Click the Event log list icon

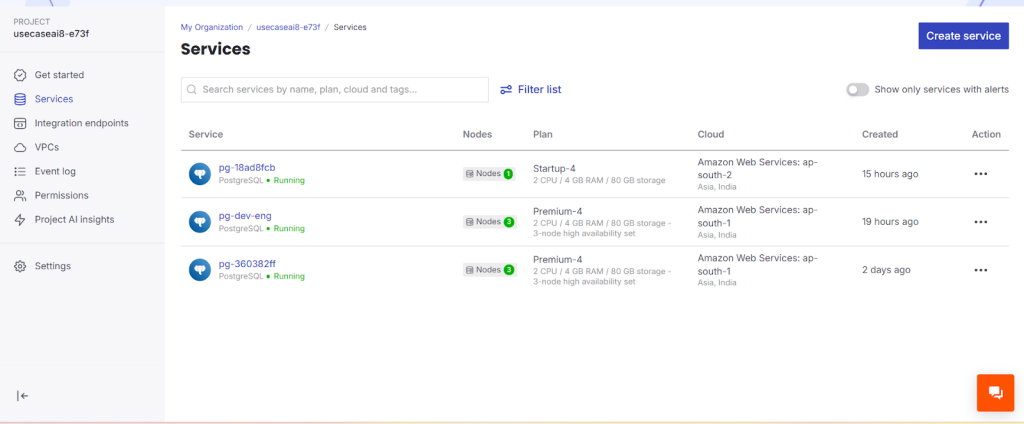click(x=20, y=171)
